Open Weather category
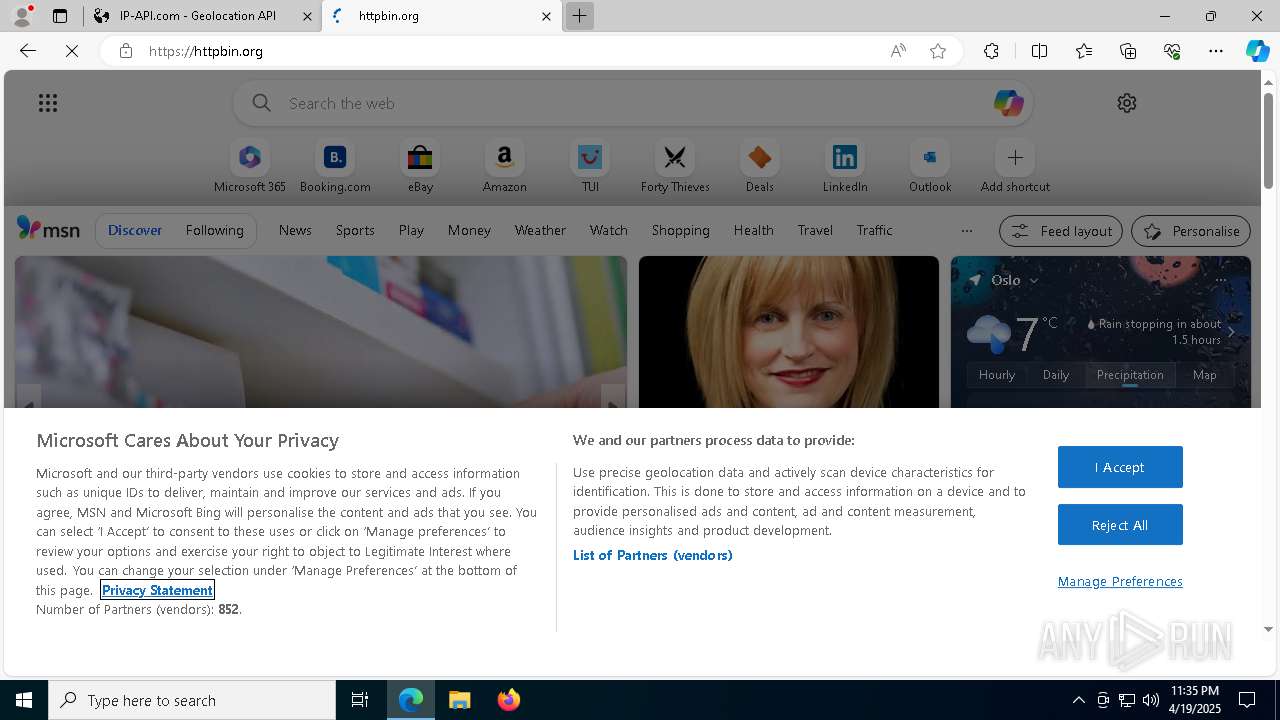1280x720 pixels. (x=540, y=230)
